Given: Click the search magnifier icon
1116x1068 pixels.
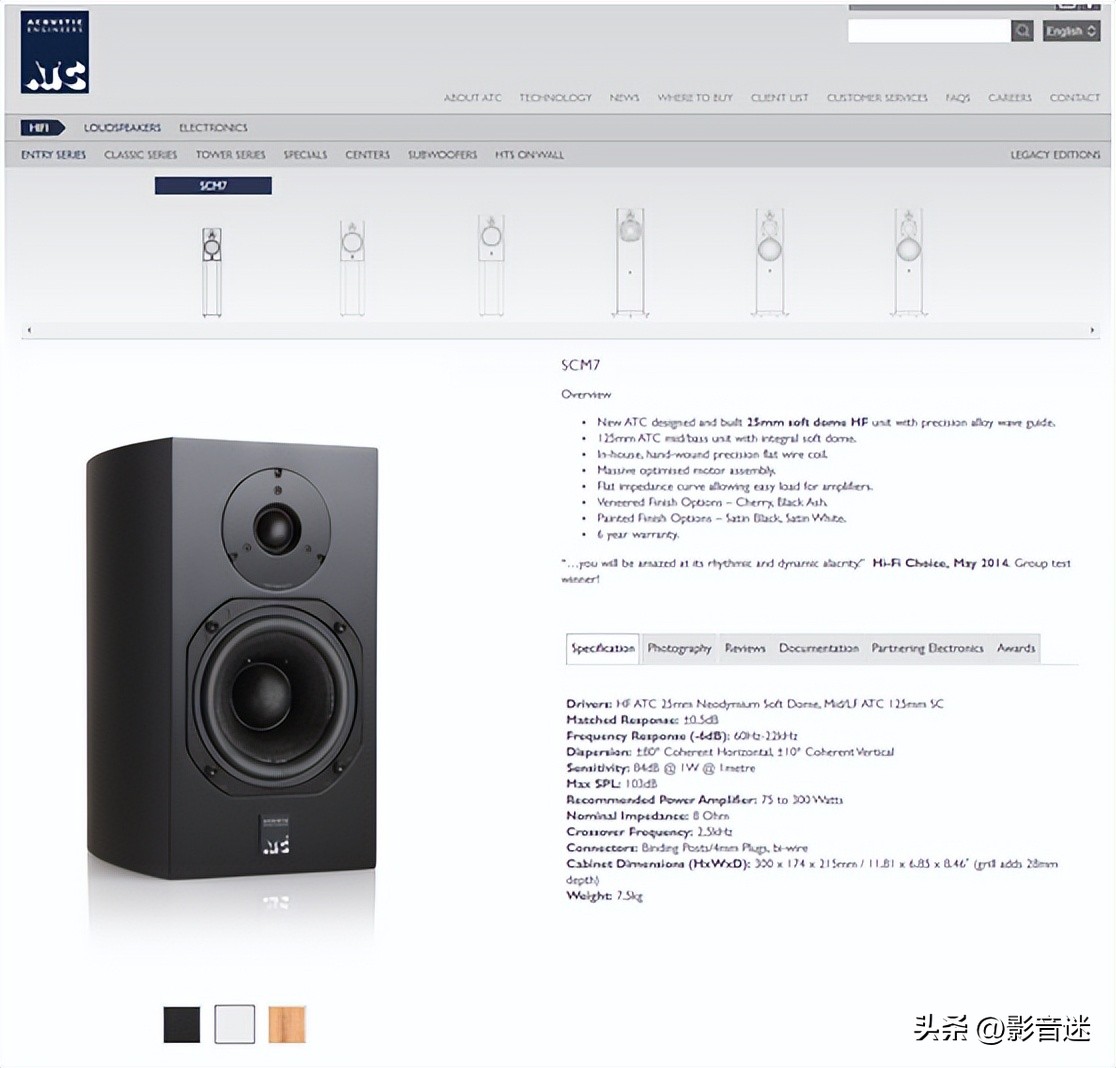Looking at the screenshot, I should click(x=1022, y=31).
